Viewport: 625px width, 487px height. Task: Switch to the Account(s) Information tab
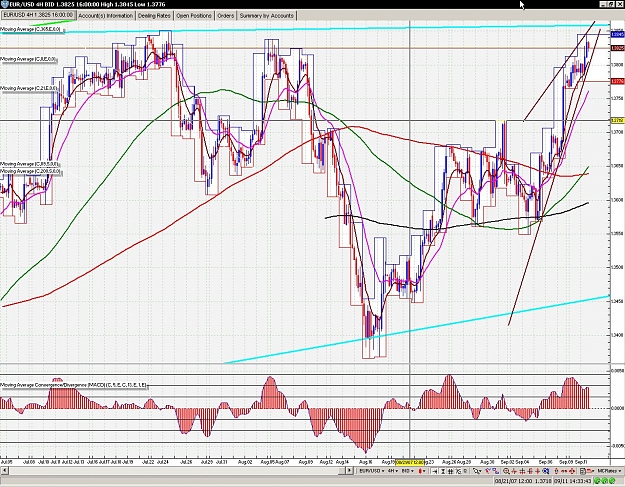[105, 16]
